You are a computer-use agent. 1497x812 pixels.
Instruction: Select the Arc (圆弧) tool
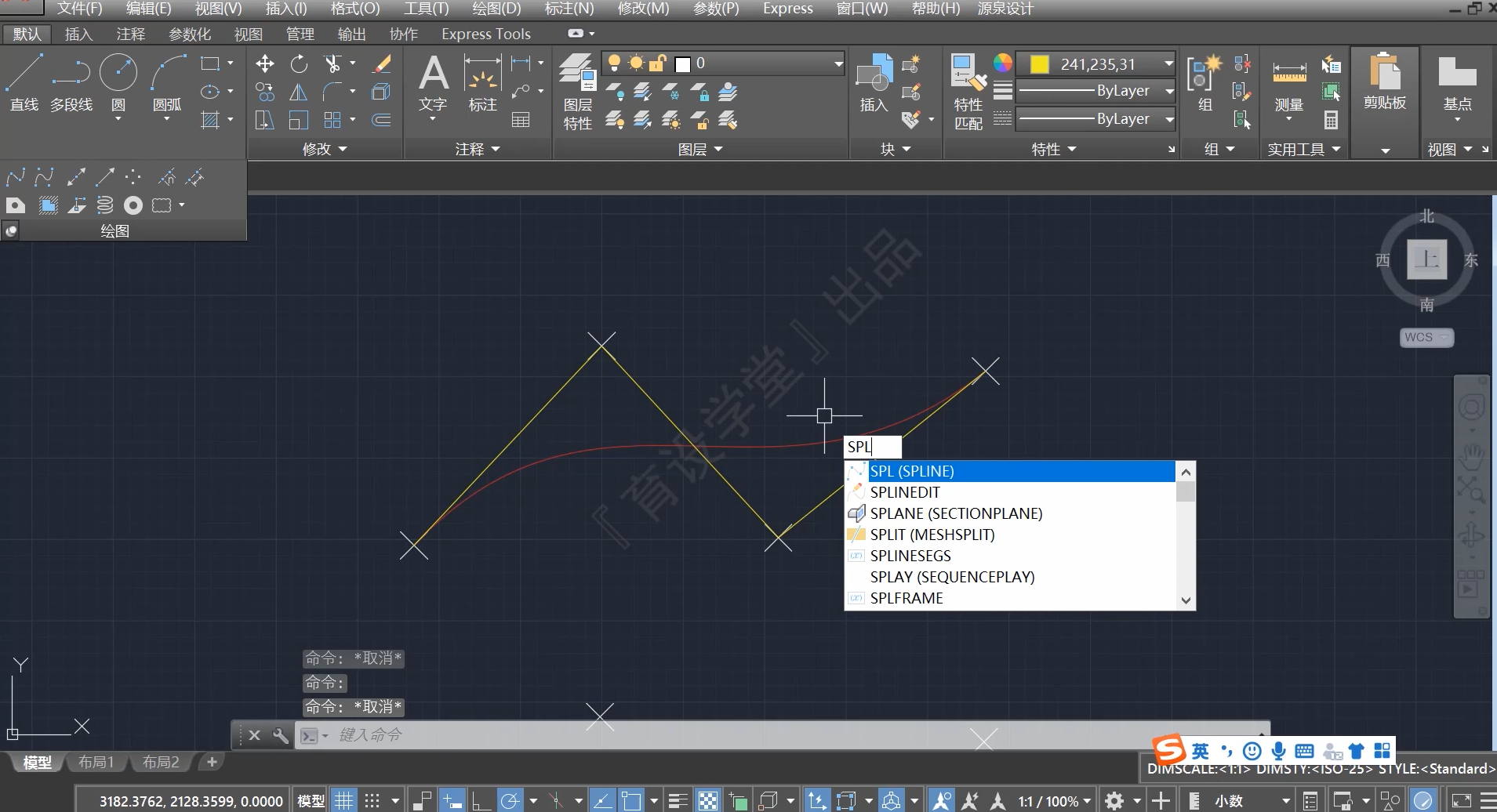coord(167,82)
